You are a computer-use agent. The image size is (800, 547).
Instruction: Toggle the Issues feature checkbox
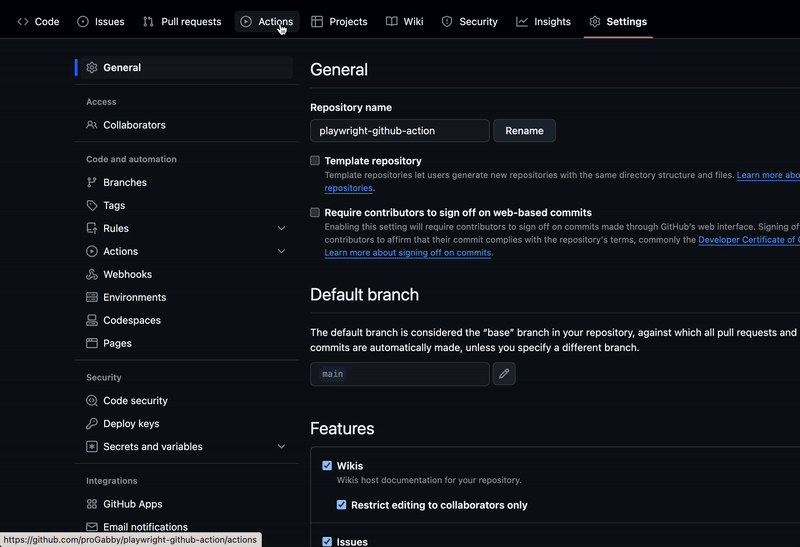[327, 541]
